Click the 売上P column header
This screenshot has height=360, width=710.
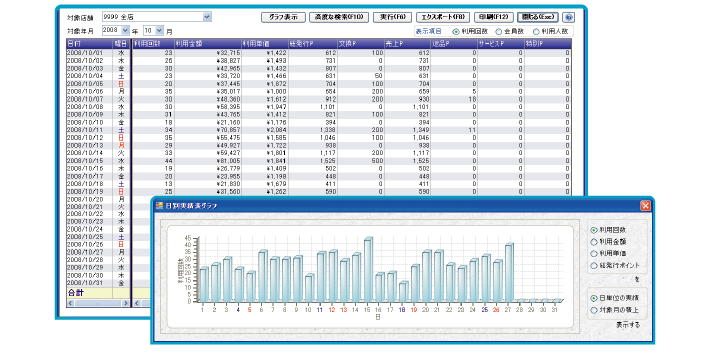click(408, 44)
